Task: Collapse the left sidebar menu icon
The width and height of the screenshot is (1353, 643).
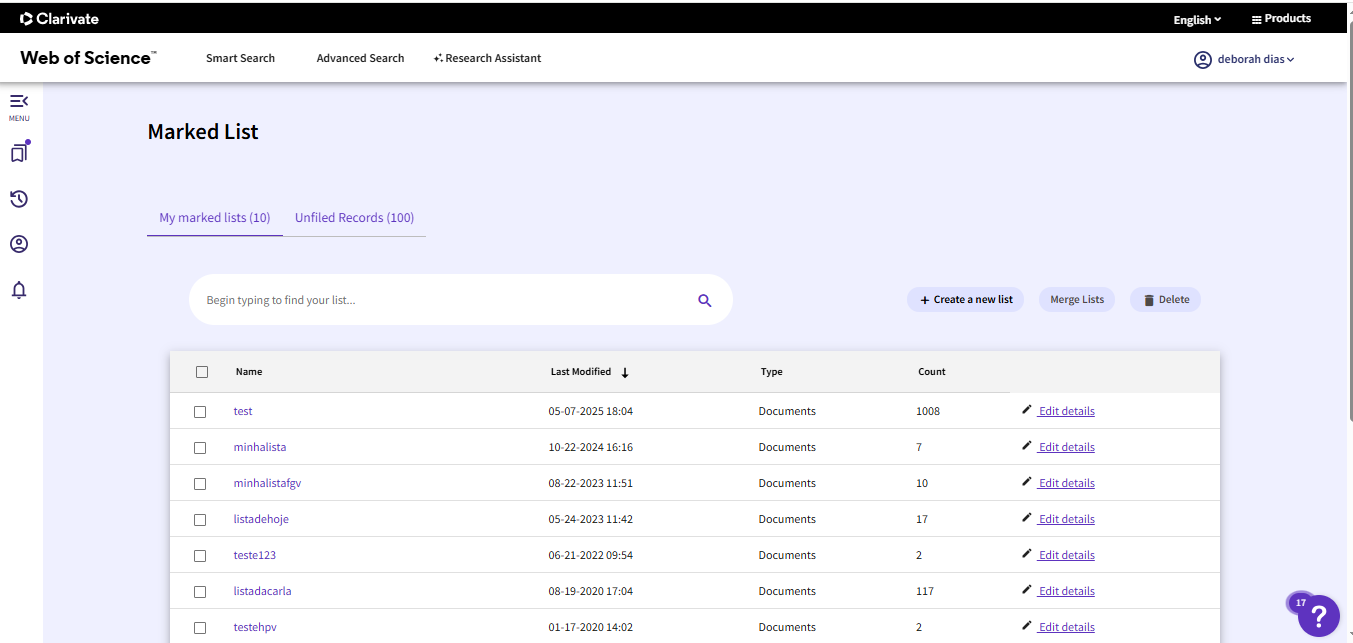Action: coord(19,102)
